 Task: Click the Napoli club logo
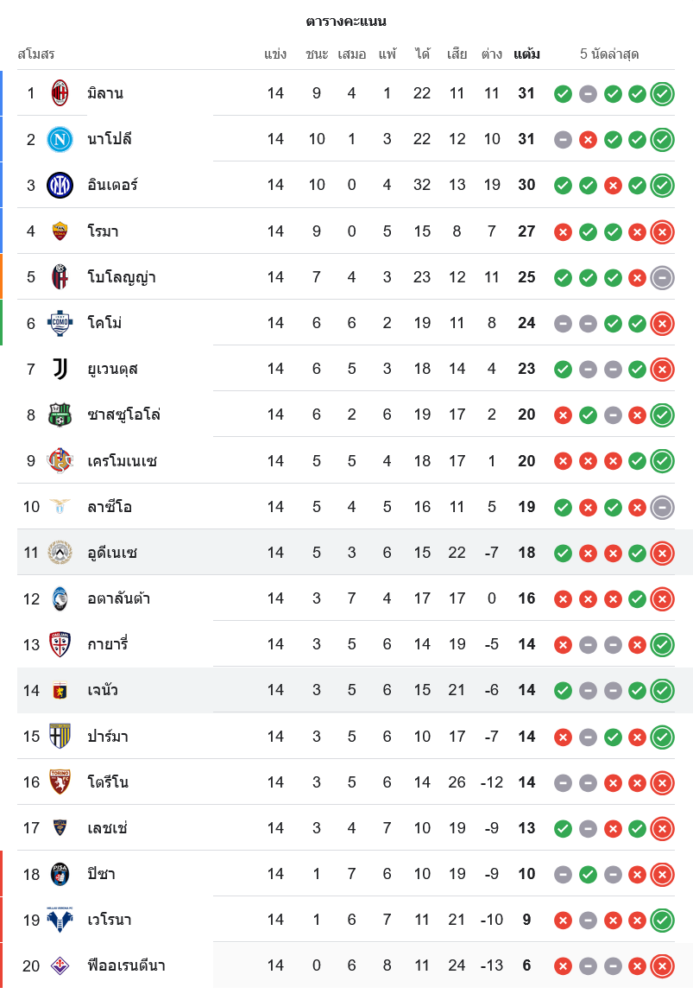(x=60, y=139)
